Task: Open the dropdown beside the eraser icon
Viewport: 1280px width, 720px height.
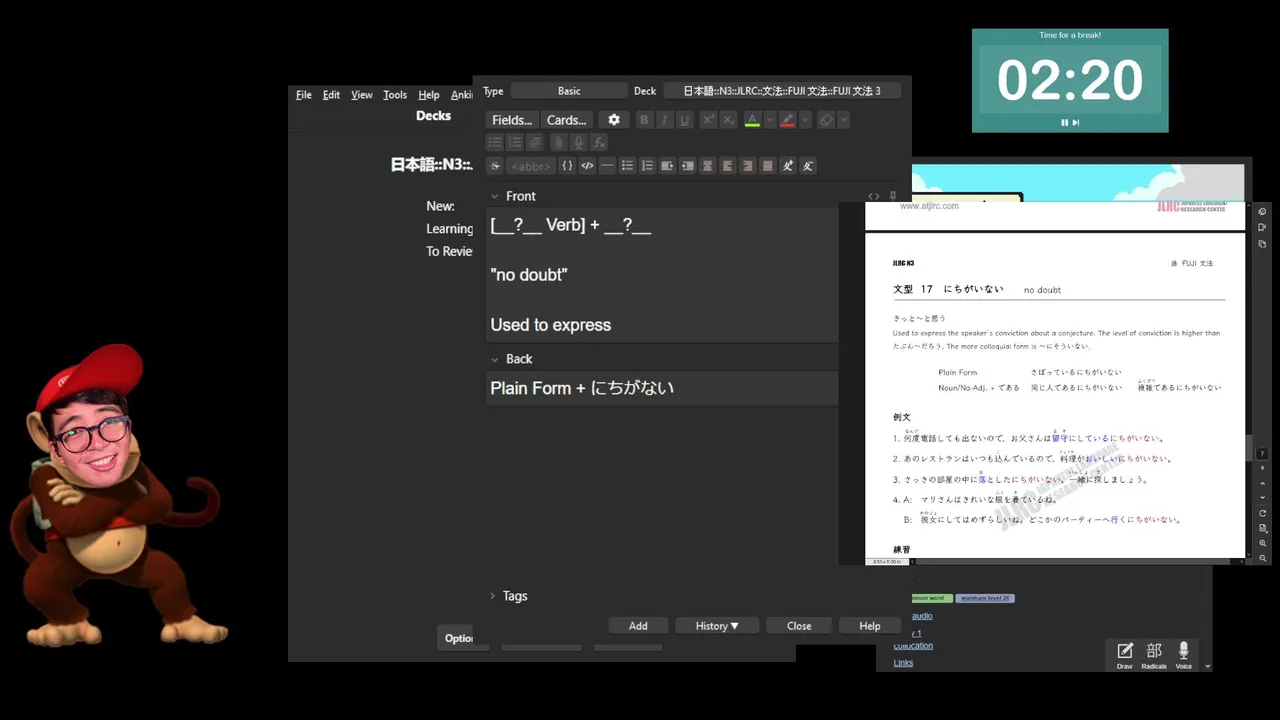Action: 844,120
